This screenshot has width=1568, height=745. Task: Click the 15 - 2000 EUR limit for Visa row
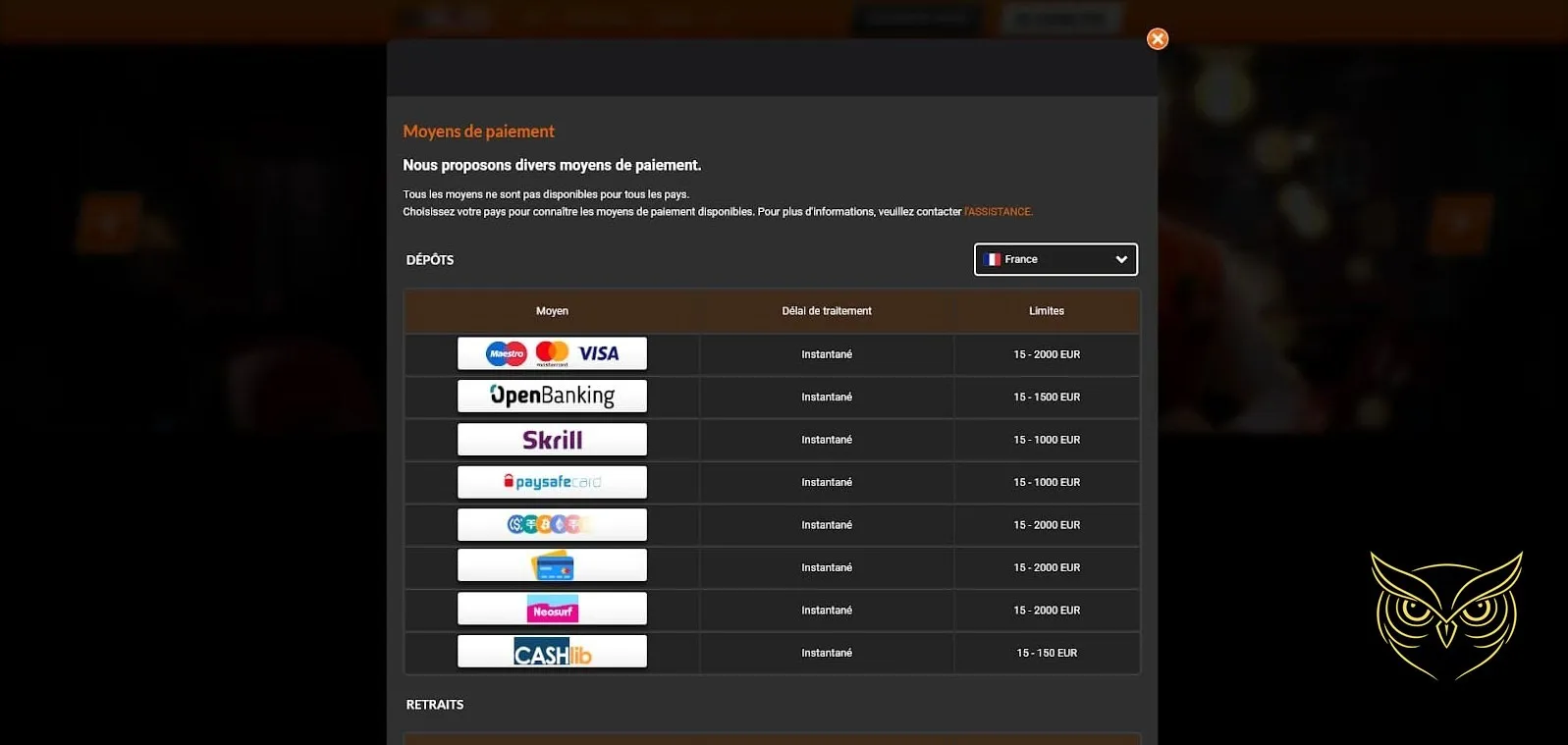tap(1047, 354)
